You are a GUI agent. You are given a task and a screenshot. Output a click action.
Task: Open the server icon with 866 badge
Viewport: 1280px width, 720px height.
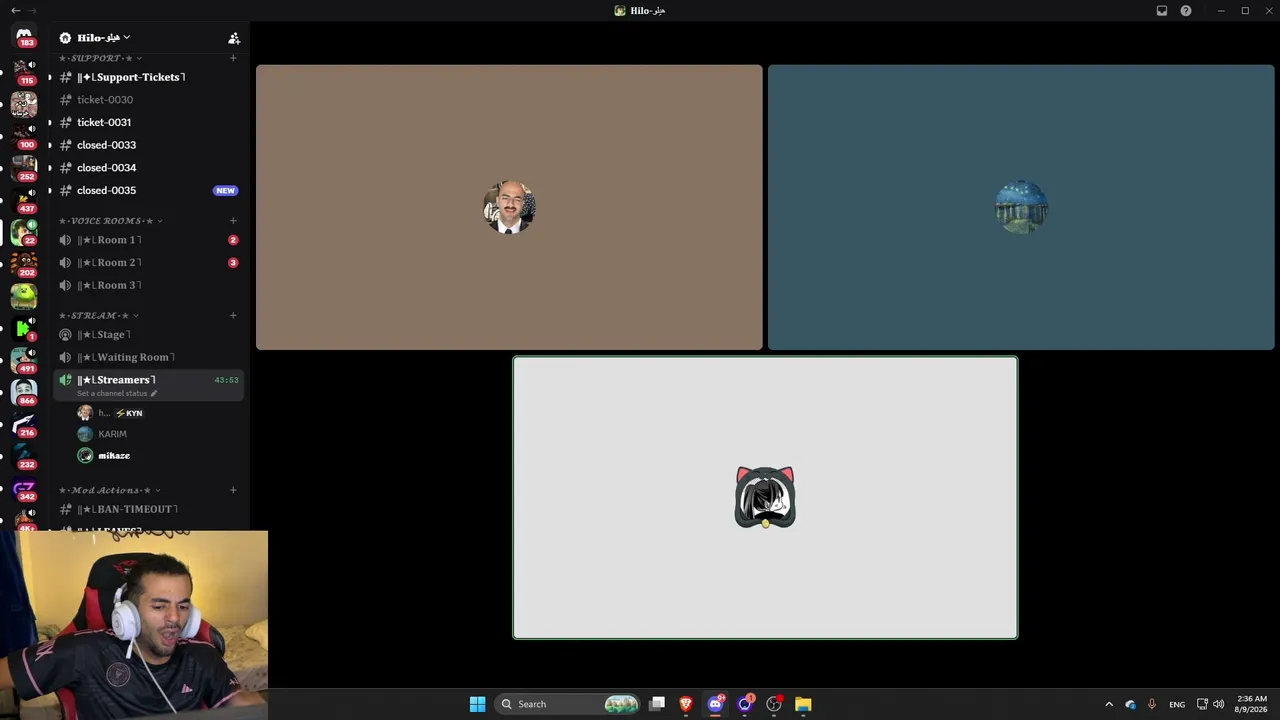[x=24, y=392]
